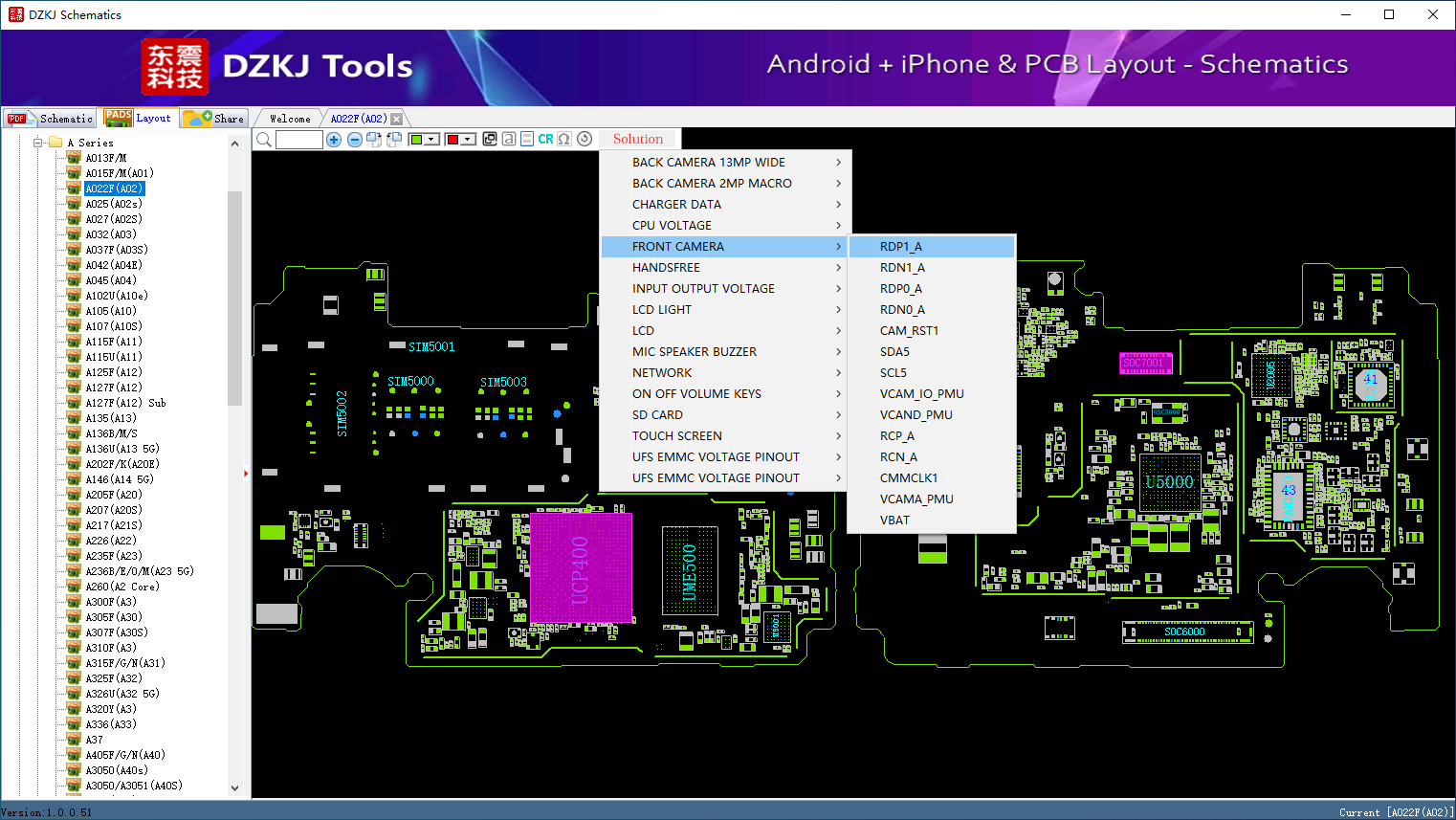Open the CPU VOLTAGE menu entry
The height and width of the screenshot is (820, 1456).
[724, 226]
